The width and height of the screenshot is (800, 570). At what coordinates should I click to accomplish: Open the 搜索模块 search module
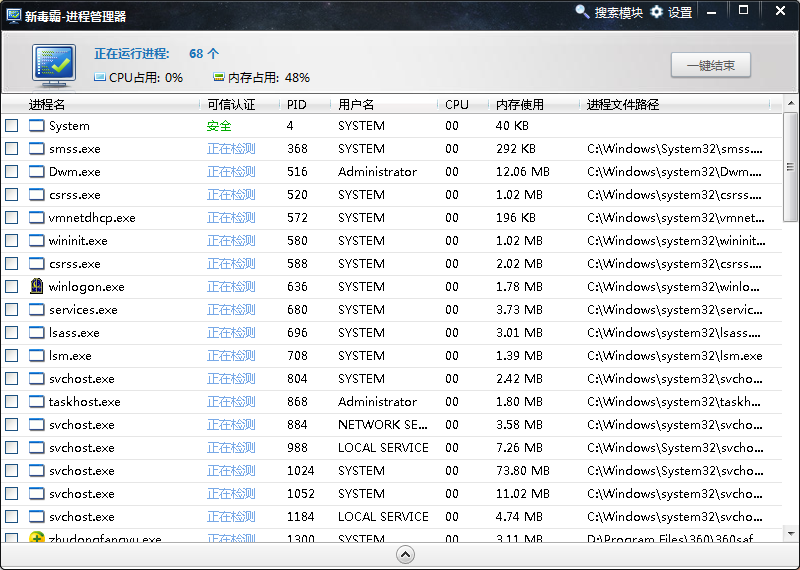coord(609,13)
